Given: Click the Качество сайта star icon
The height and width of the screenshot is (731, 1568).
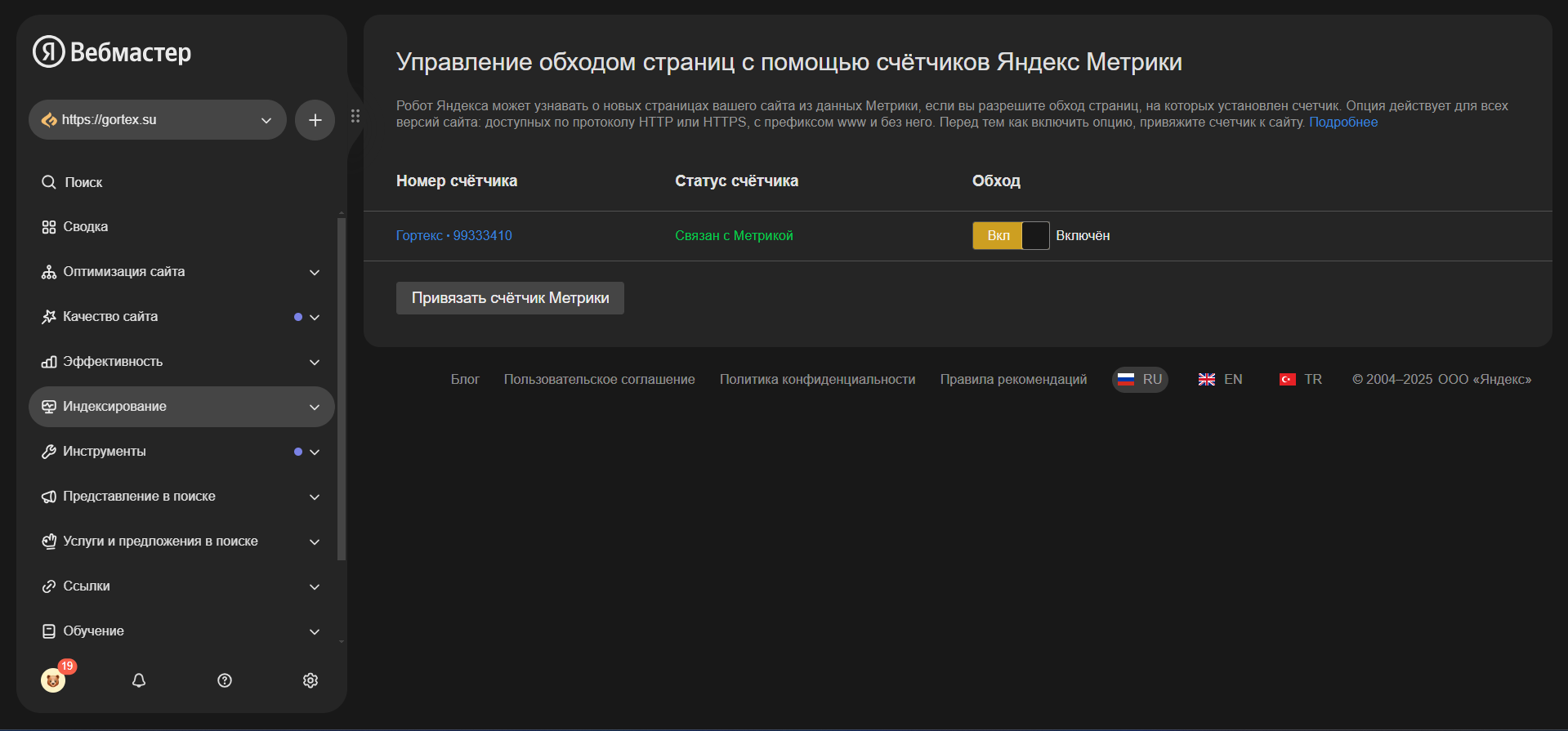Looking at the screenshot, I should [49, 317].
